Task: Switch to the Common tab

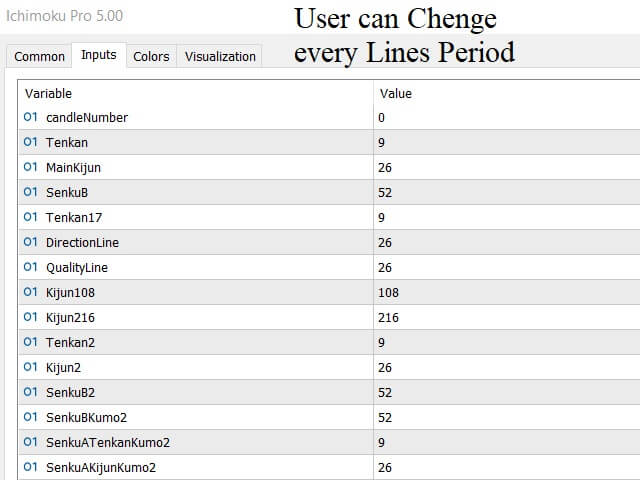Action: point(39,57)
